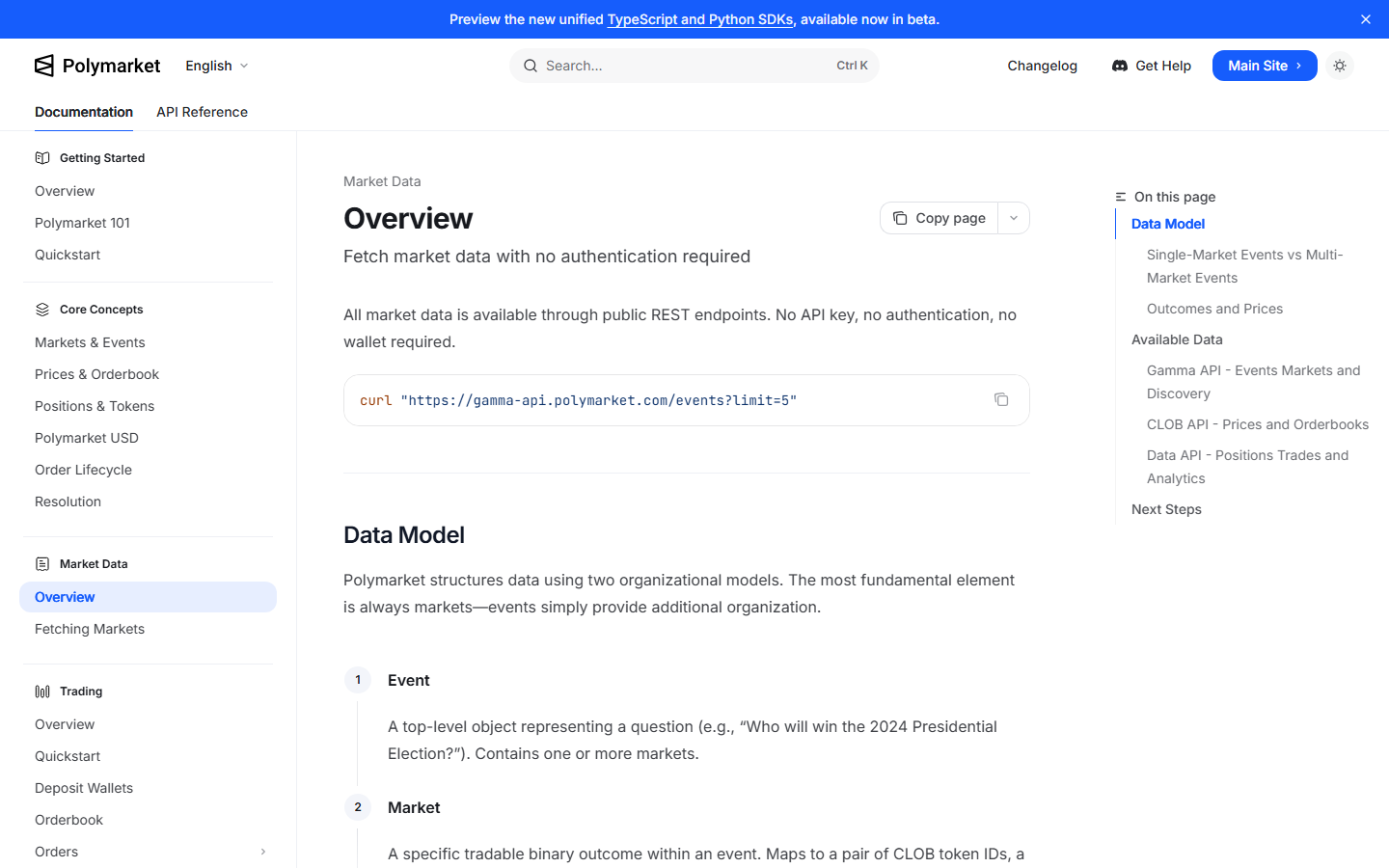Jump to Outcomes and Prices section
Image resolution: width=1389 pixels, height=868 pixels.
coord(1214,309)
